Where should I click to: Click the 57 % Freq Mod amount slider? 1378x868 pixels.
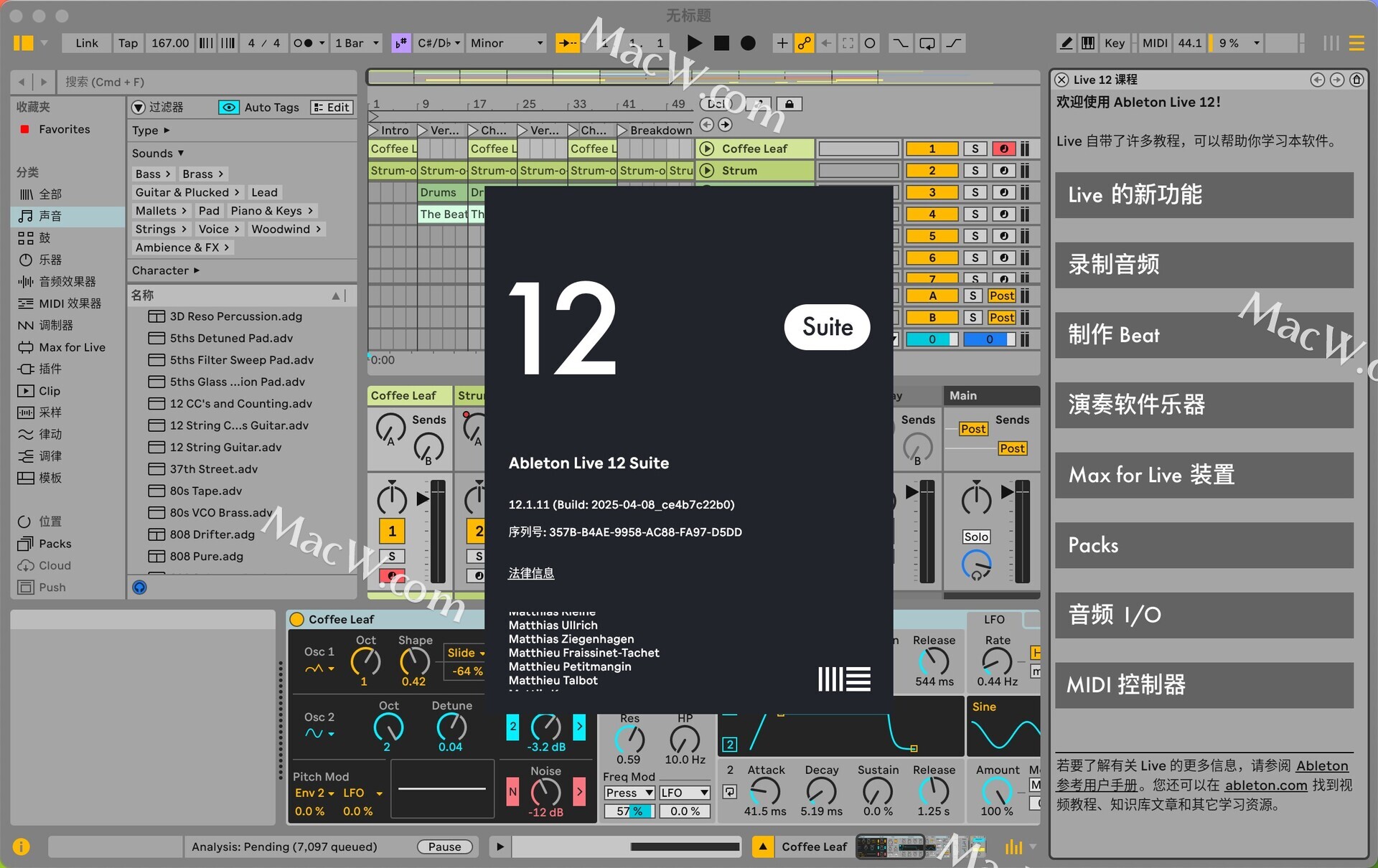629,811
